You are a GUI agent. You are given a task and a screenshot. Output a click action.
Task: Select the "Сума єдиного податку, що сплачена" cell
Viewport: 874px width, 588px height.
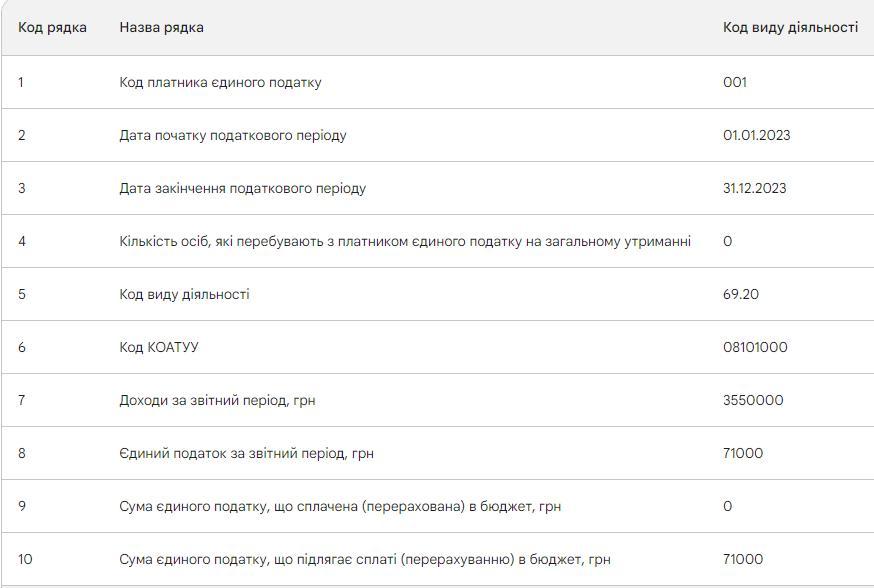point(340,506)
